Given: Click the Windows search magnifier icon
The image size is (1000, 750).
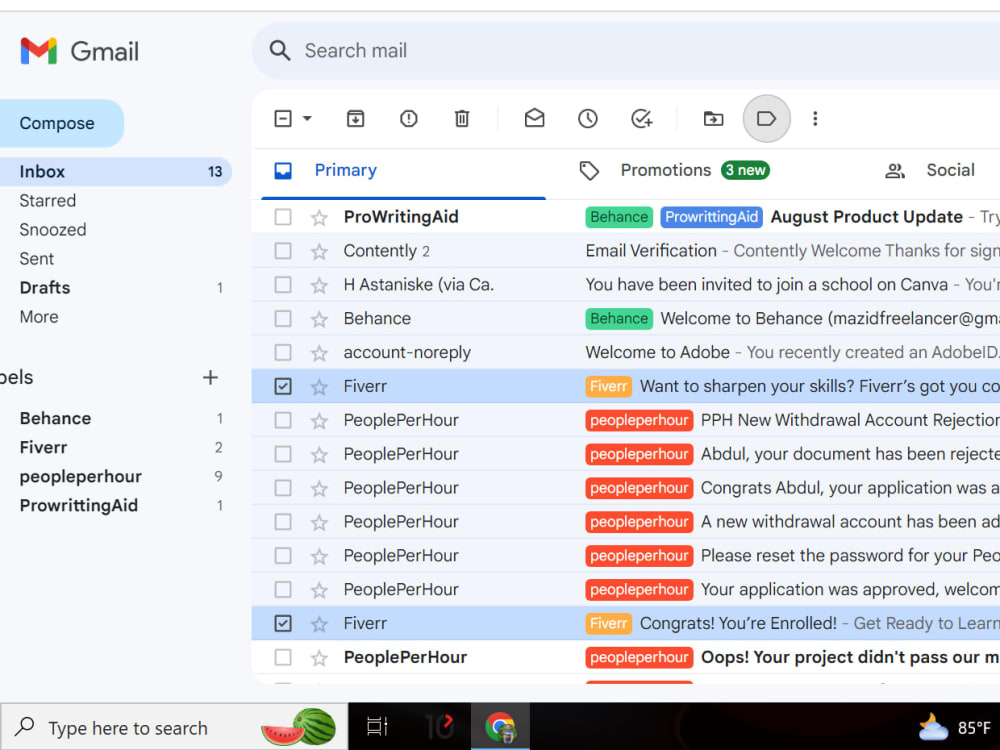Looking at the screenshot, I should coord(25,726).
